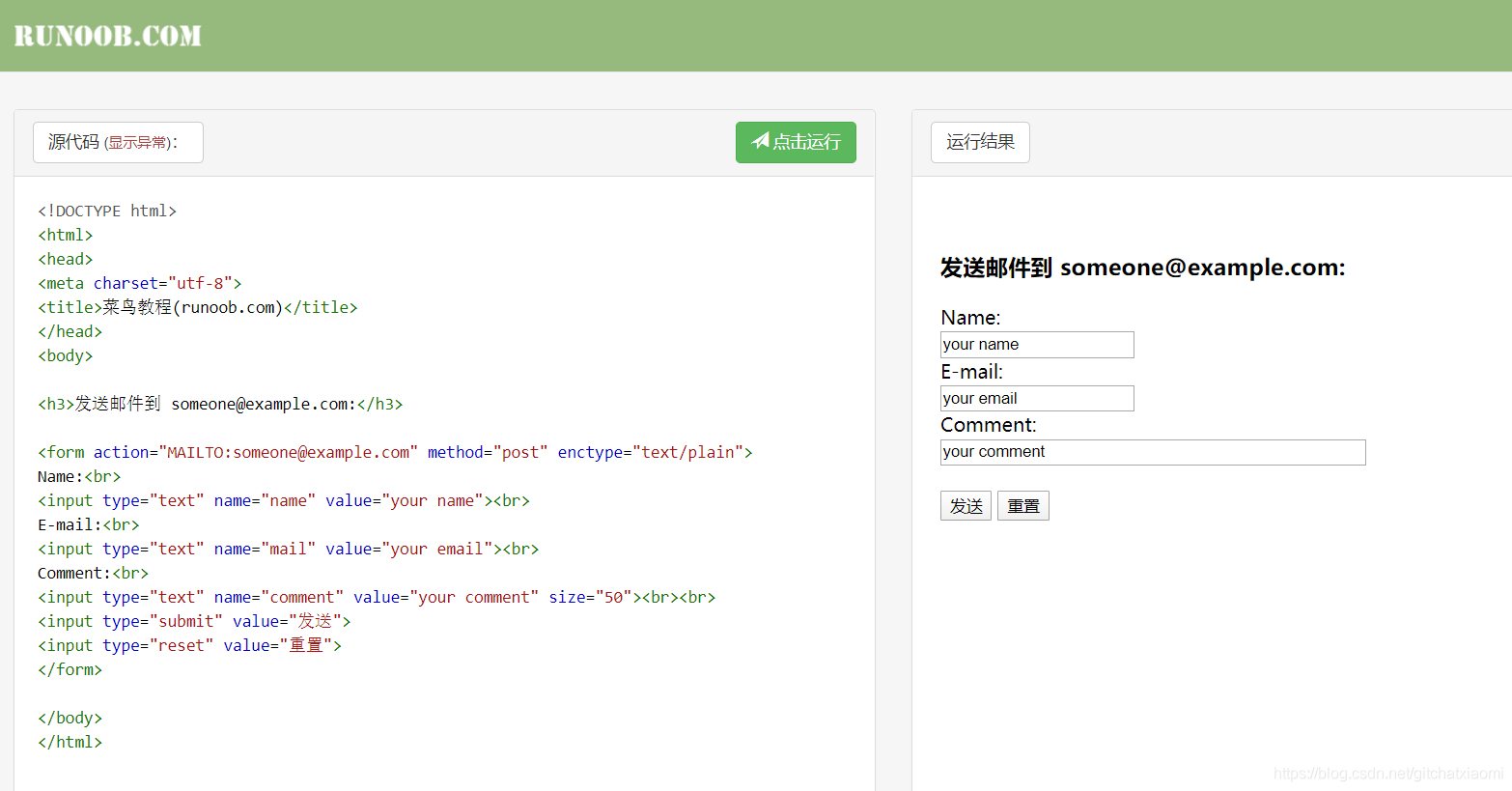Click the E-mail:<br> code line
Viewport: 1512px width, 791px height.
[89, 524]
